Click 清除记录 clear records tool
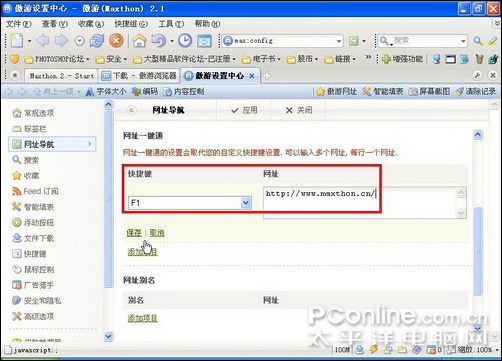This screenshot has height=361, width=502. (476, 91)
